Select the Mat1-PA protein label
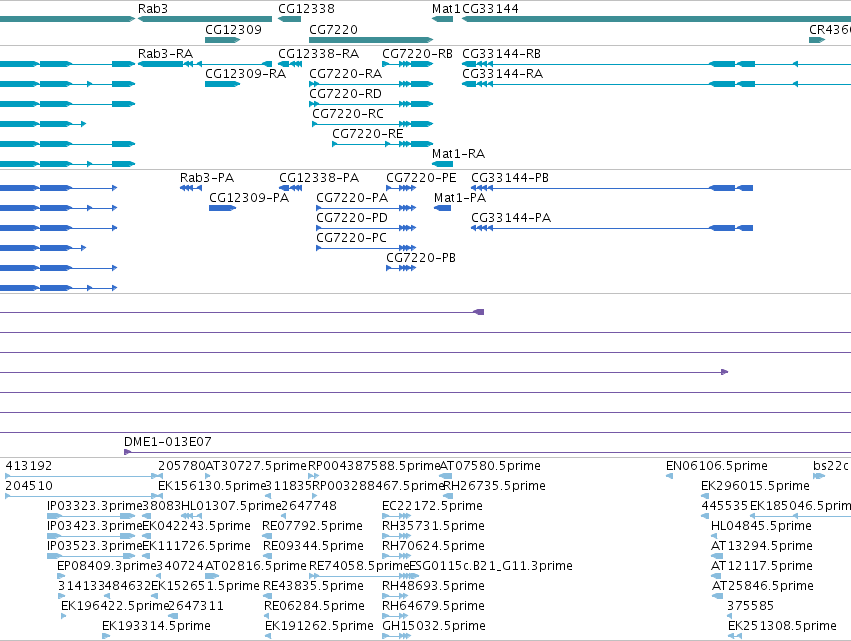 (x=460, y=198)
